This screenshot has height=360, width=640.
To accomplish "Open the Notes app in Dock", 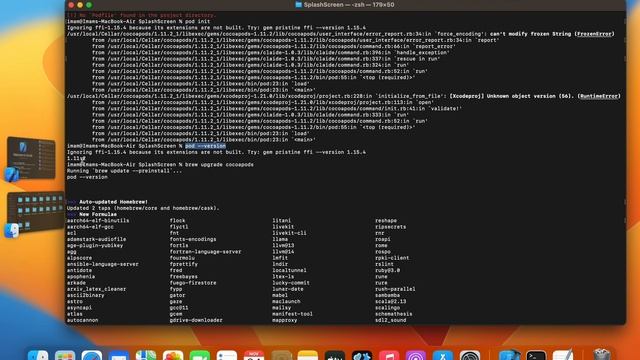I will 308,354.
